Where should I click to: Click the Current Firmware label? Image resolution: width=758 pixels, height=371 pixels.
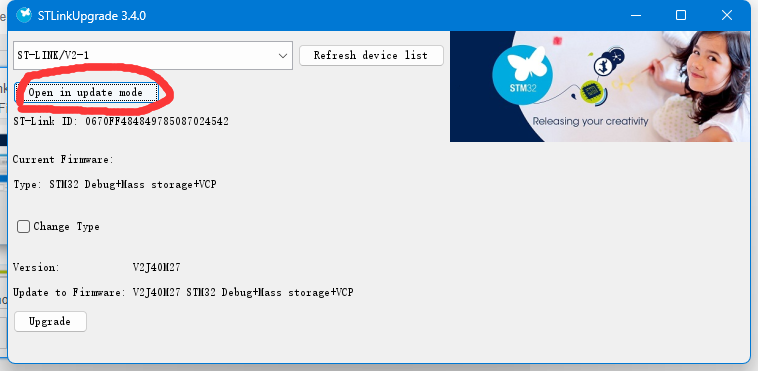click(x=63, y=160)
